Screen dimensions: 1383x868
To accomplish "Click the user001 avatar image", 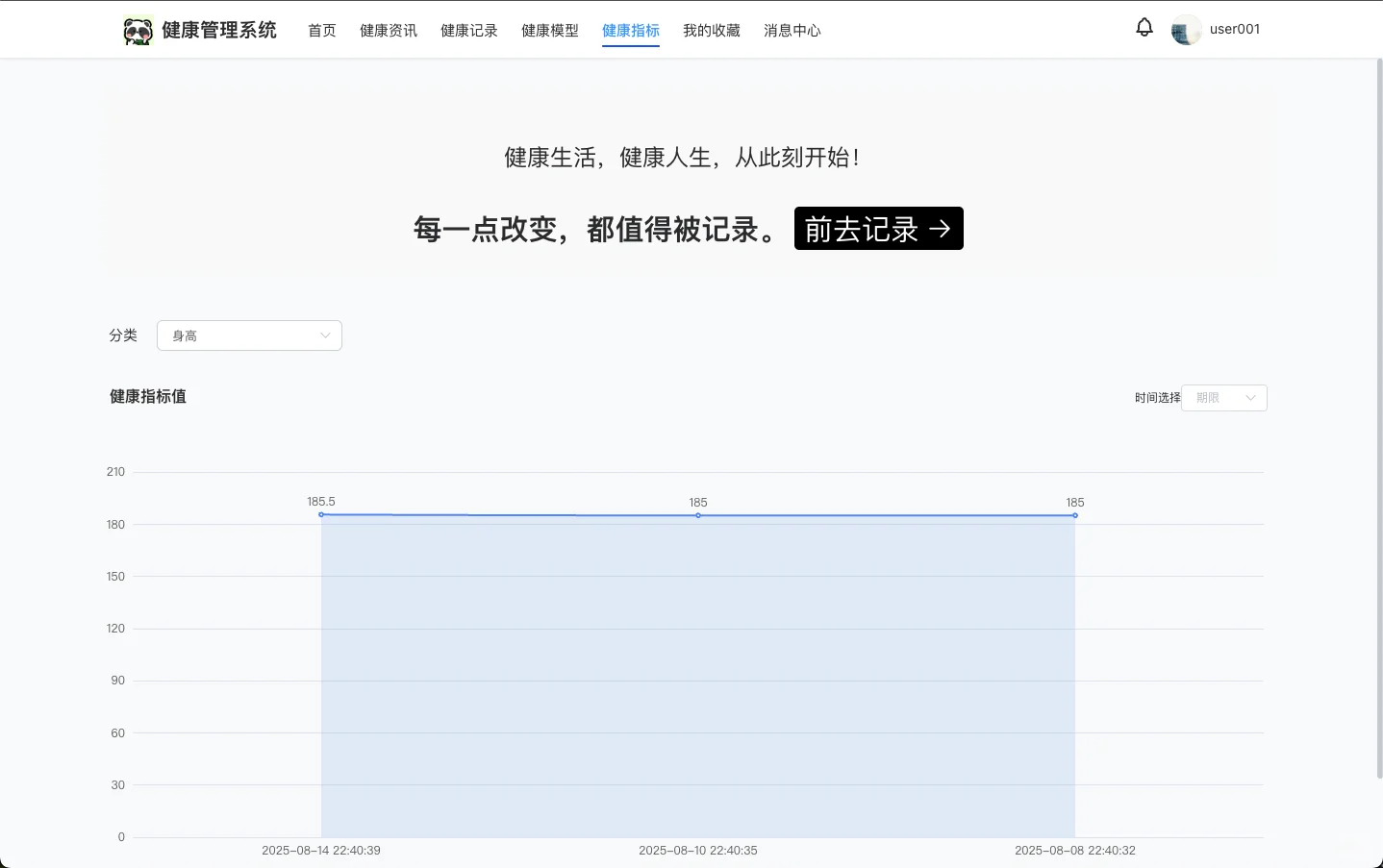I will point(1186,30).
